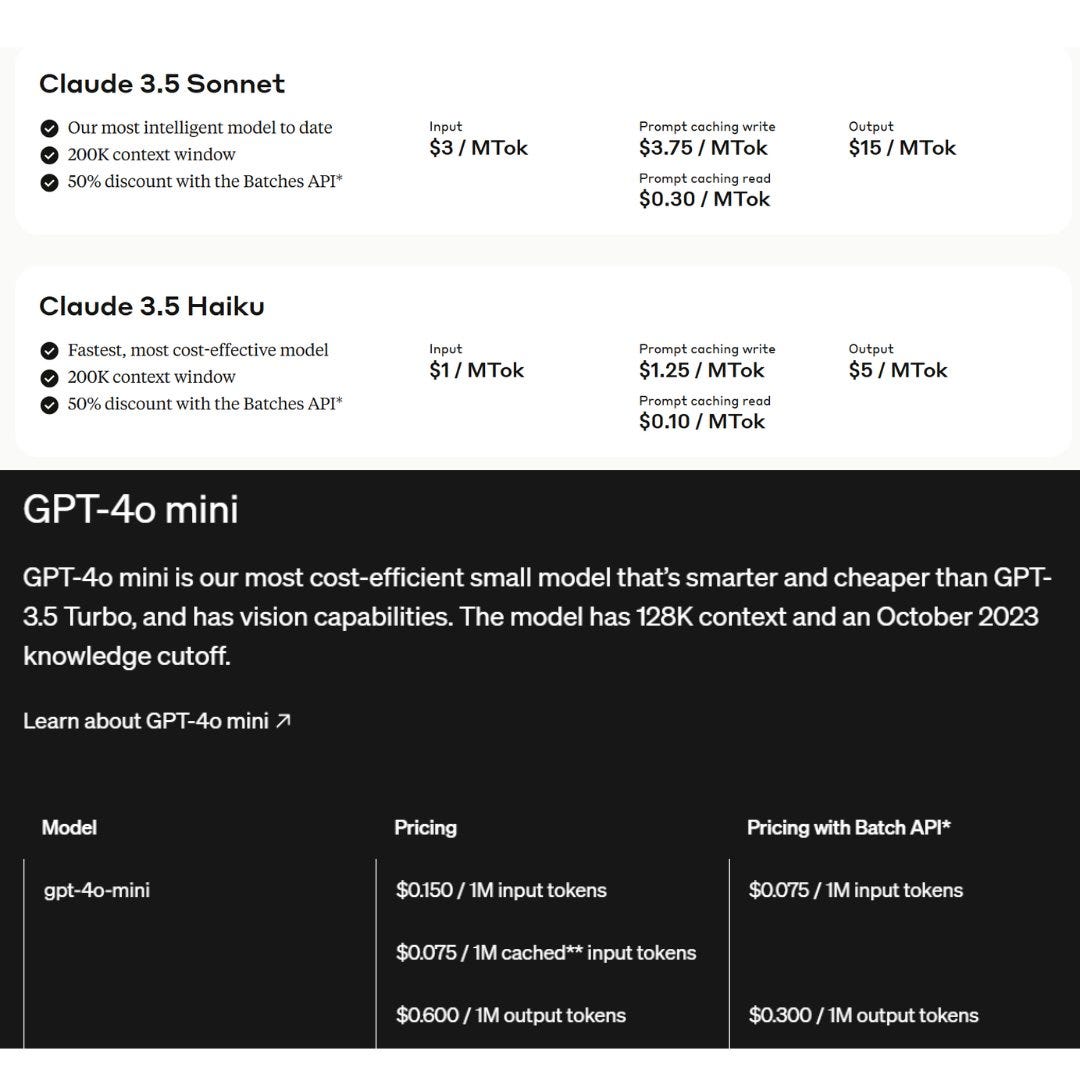
Task: Click the gpt-4o-mini model cell
Action: (x=96, y=890)
